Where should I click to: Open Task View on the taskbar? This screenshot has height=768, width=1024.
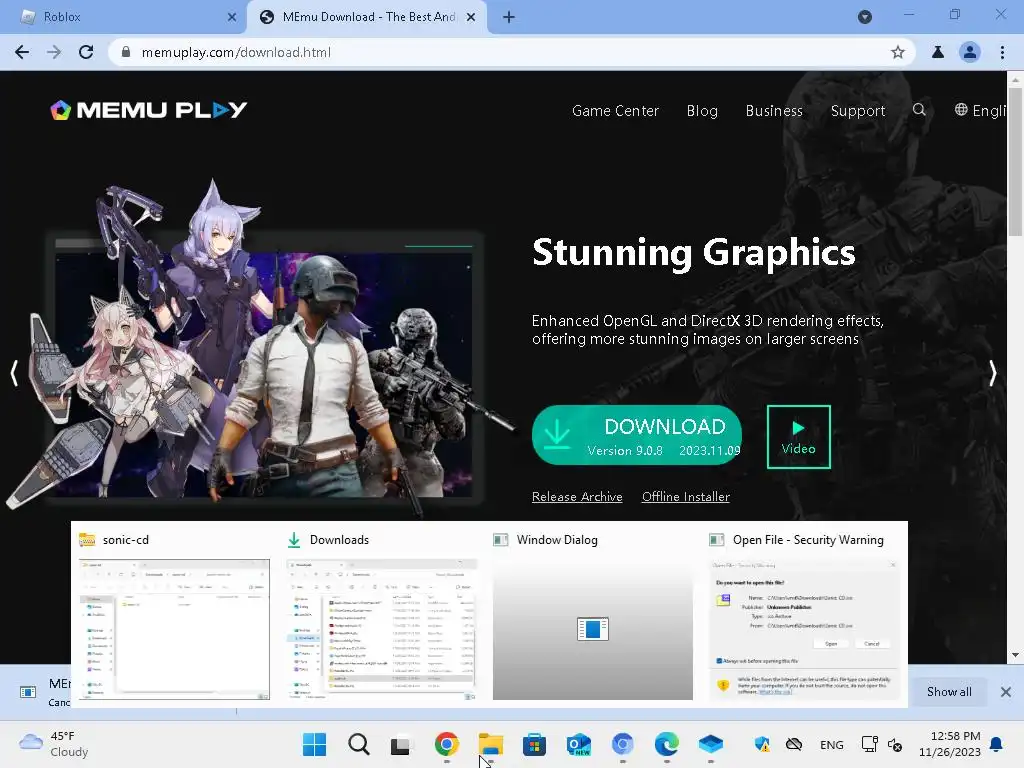pyautogui.click(x=401, y=745)
